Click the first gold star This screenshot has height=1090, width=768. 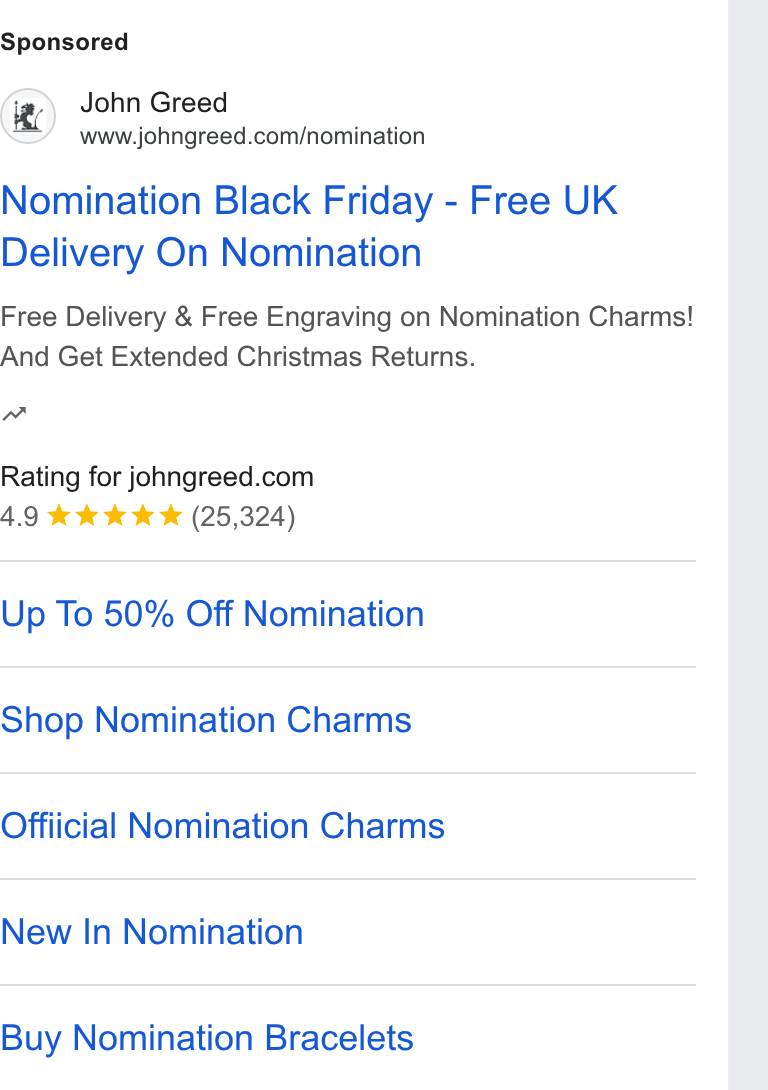click(59, 516)
